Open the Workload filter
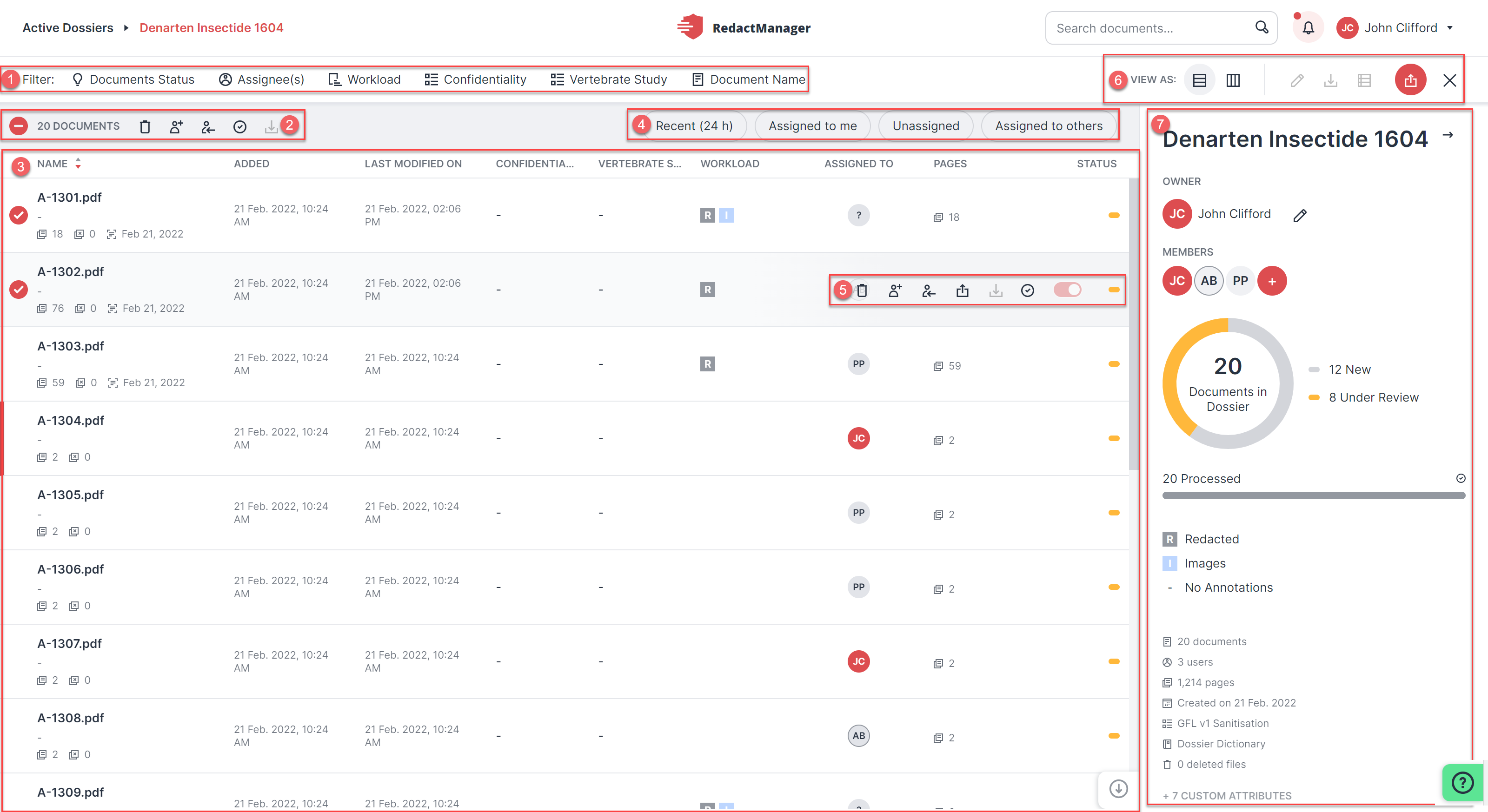This screenshot has width=1488, height=812. 364,79
